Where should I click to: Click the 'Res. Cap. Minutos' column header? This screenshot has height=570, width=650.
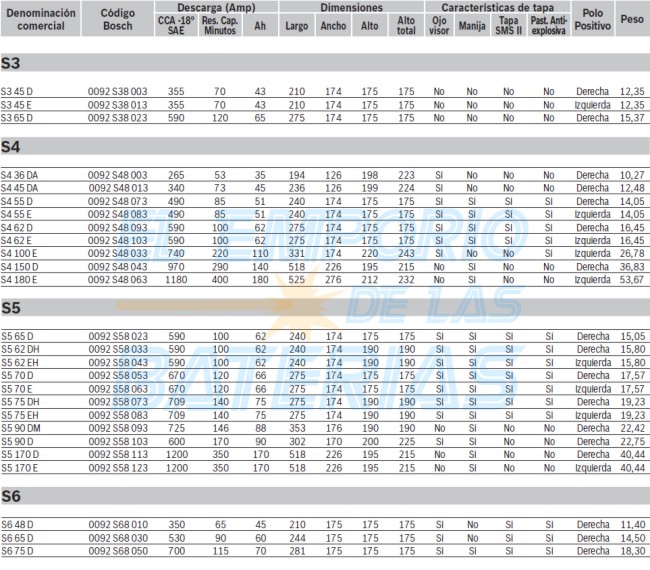tap(220, 25)
